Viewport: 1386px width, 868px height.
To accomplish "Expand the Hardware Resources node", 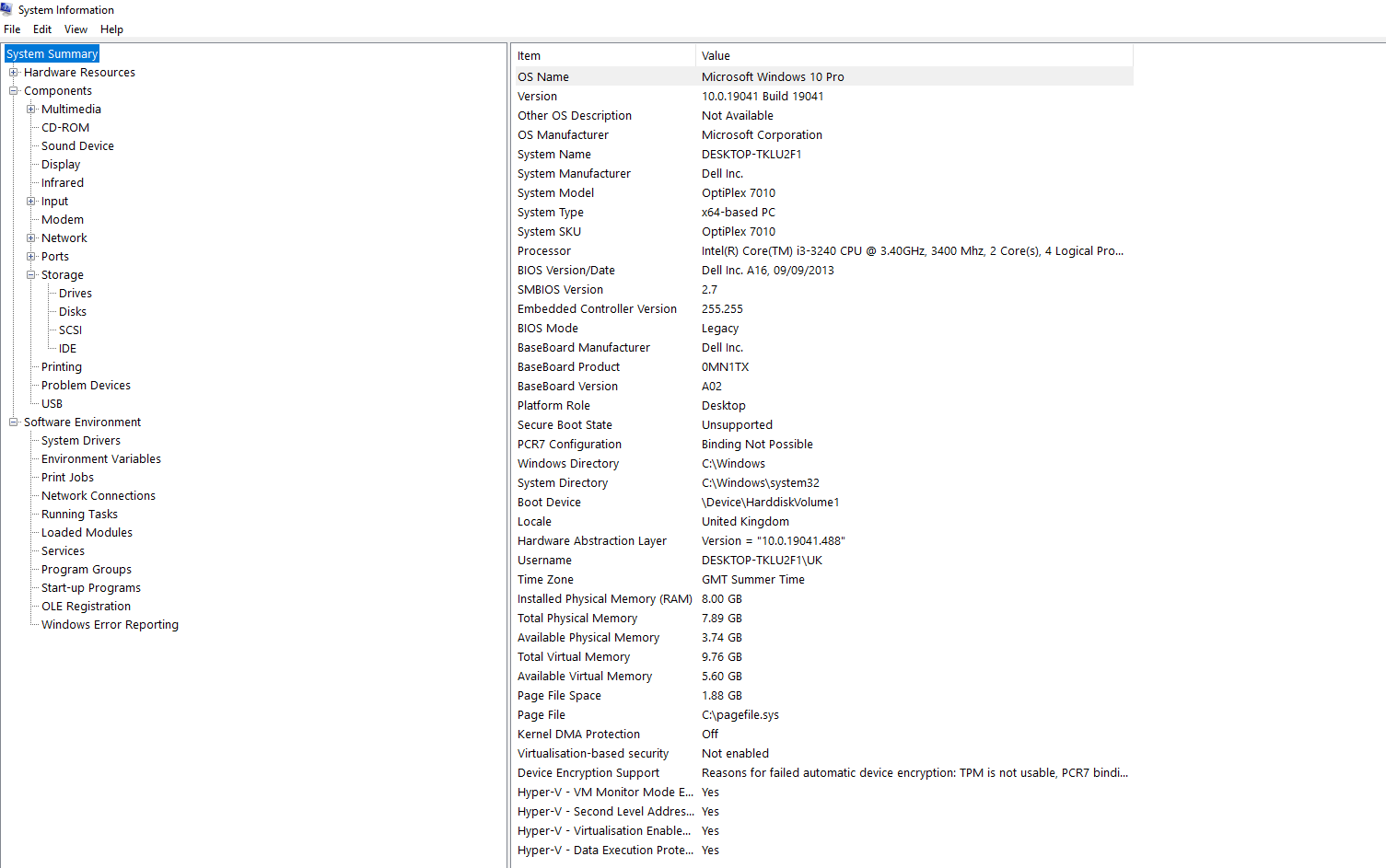I will tap(14, 73).
